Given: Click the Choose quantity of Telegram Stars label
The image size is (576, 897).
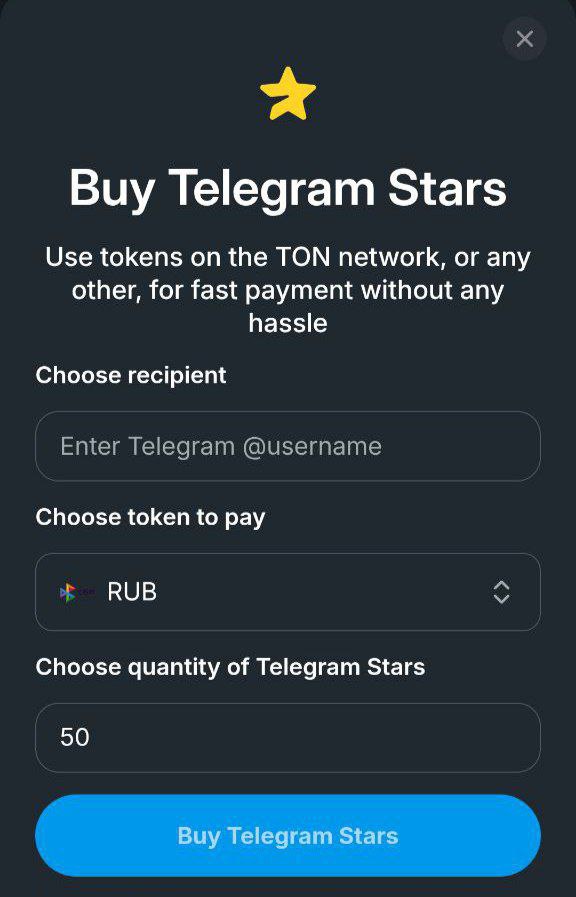Looking at the screenshot, I should (x=230, y=667).
